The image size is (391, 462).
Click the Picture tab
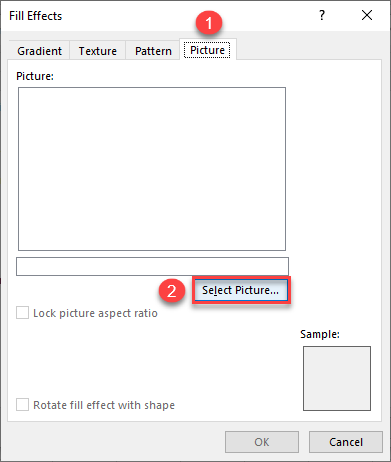click(207, 50)
